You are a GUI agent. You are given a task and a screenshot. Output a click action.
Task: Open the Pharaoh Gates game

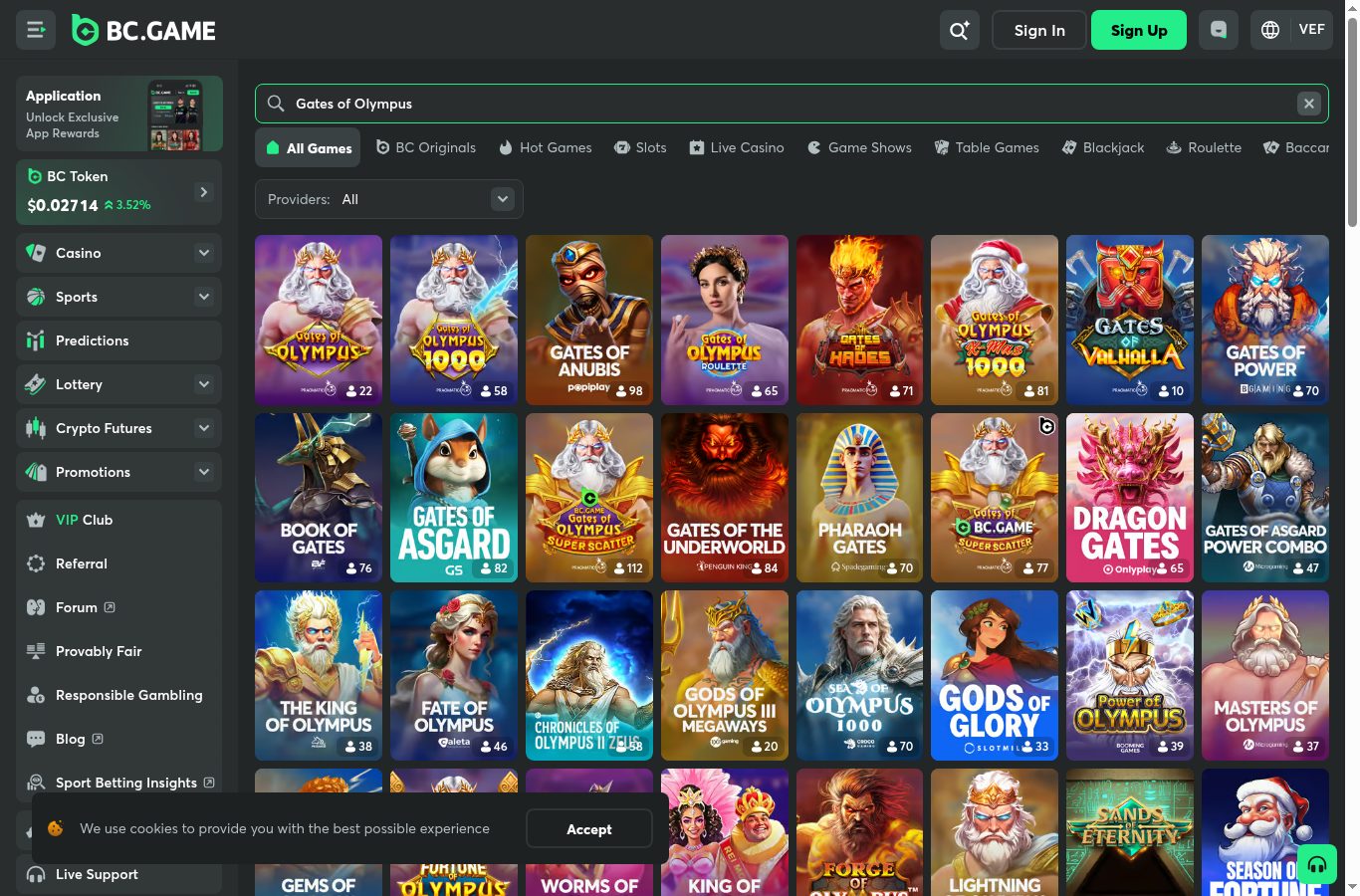point(859,498)
